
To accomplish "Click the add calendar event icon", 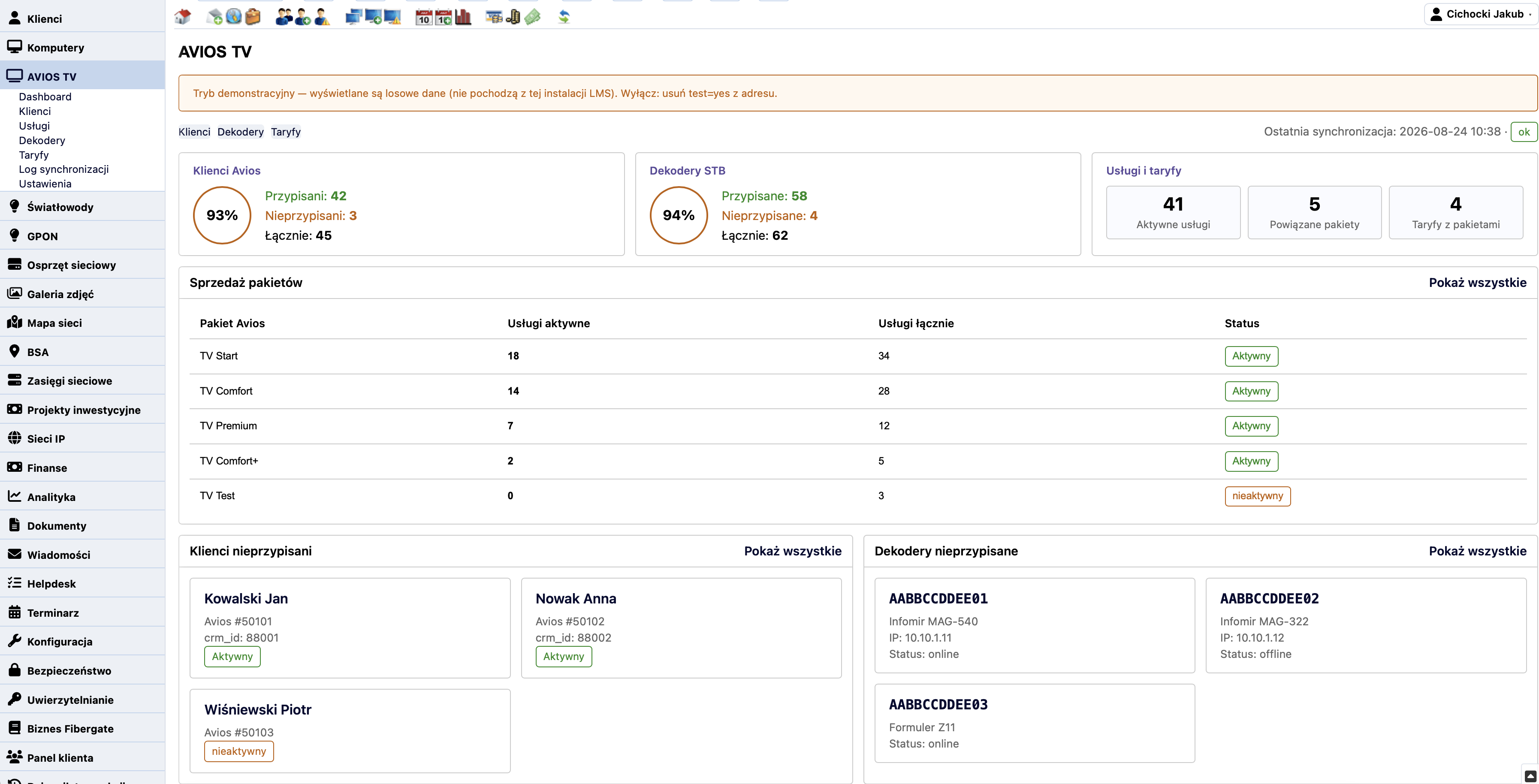I will click(x=444, y=17).
